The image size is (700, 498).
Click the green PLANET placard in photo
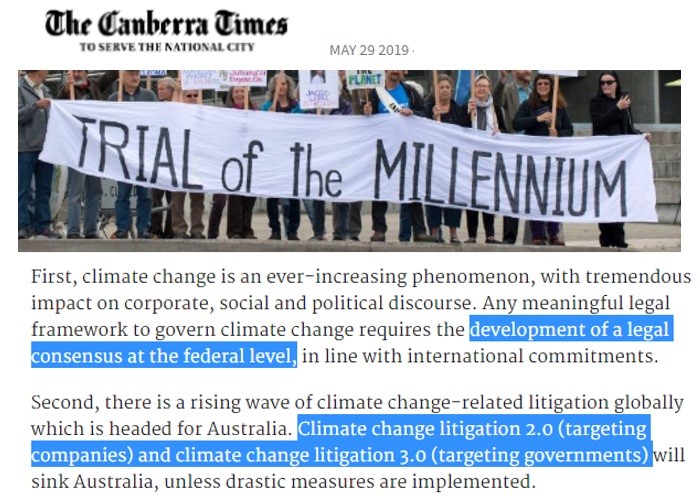tap(365, 79)
